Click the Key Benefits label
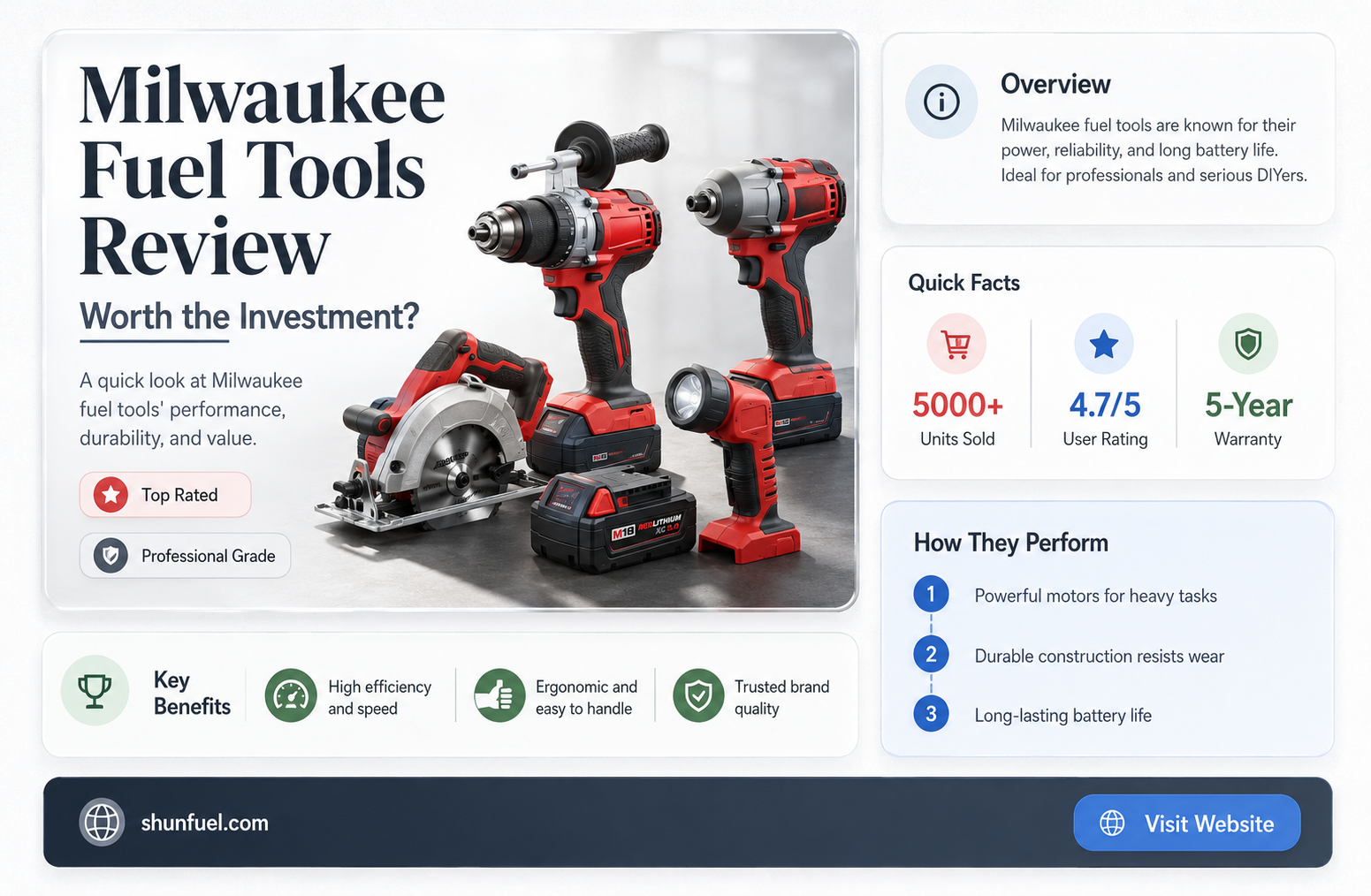 click(192, 693)
